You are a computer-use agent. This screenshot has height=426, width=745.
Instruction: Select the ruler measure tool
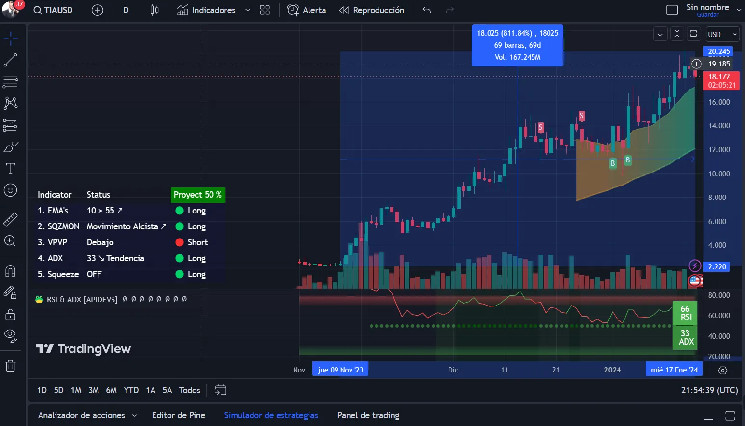point(10,219)
